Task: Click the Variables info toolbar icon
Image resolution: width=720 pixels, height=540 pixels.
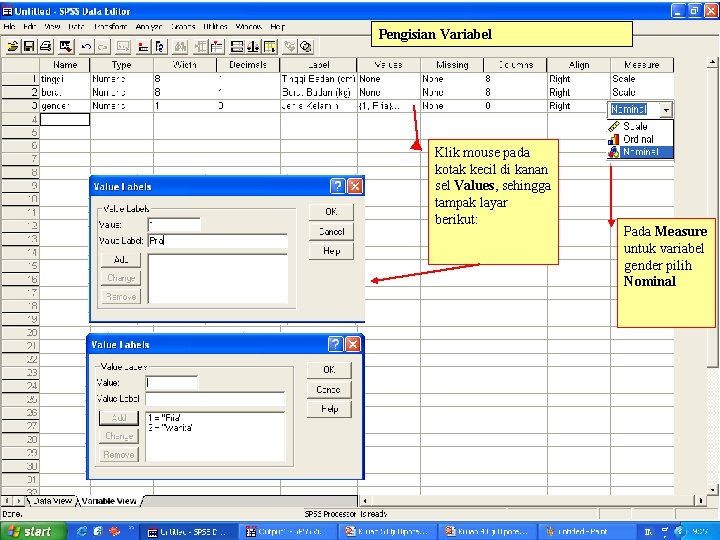Action: (x=159, y=46)
